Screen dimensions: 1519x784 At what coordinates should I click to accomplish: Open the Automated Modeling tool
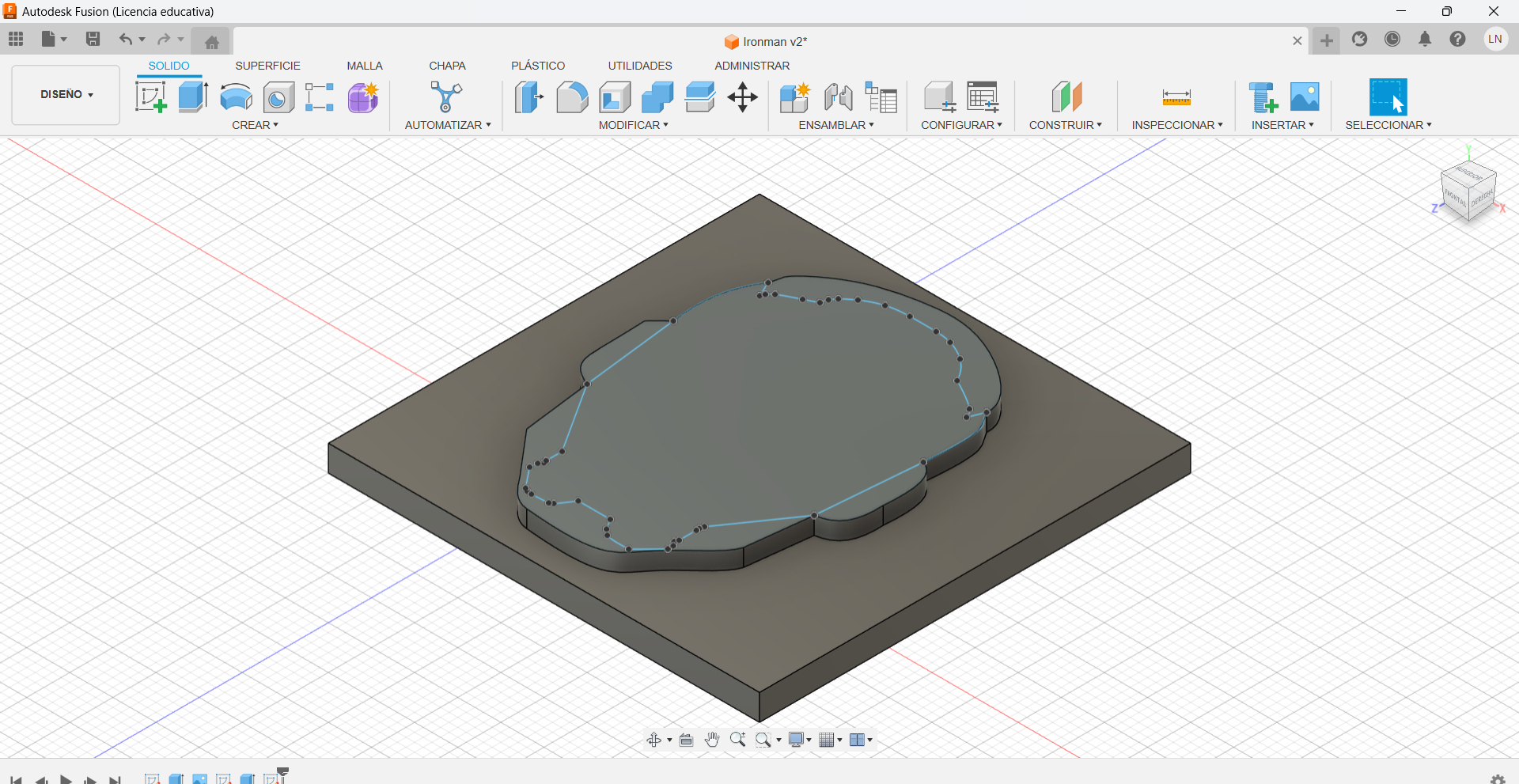446,97
